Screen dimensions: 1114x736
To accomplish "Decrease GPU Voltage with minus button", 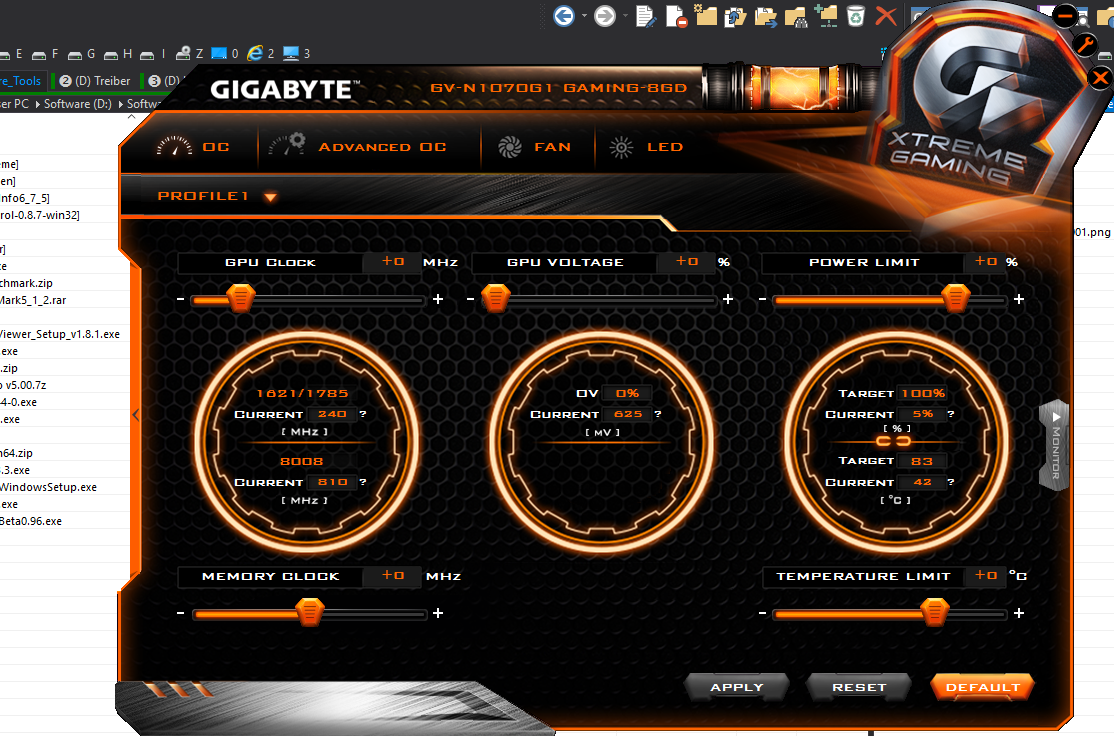I will 470,299.
